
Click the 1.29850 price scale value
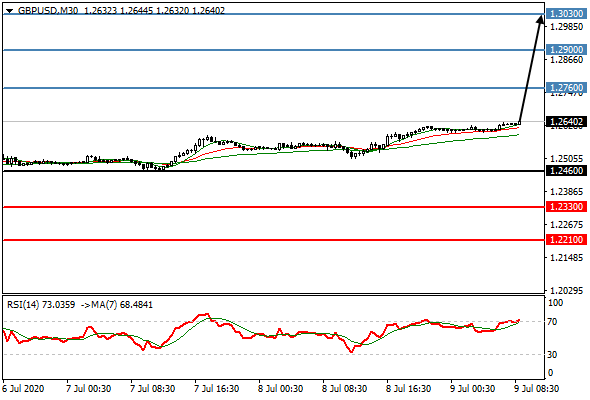coord(567,27)
